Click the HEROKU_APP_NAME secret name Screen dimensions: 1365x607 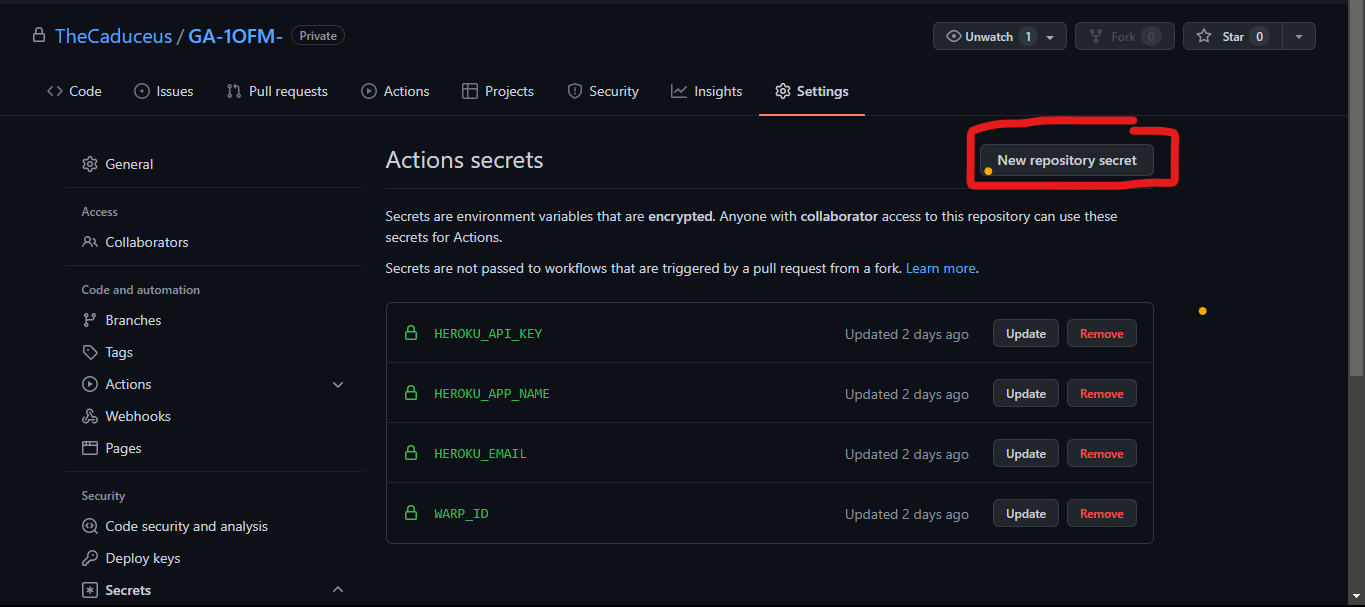(492, 394)
